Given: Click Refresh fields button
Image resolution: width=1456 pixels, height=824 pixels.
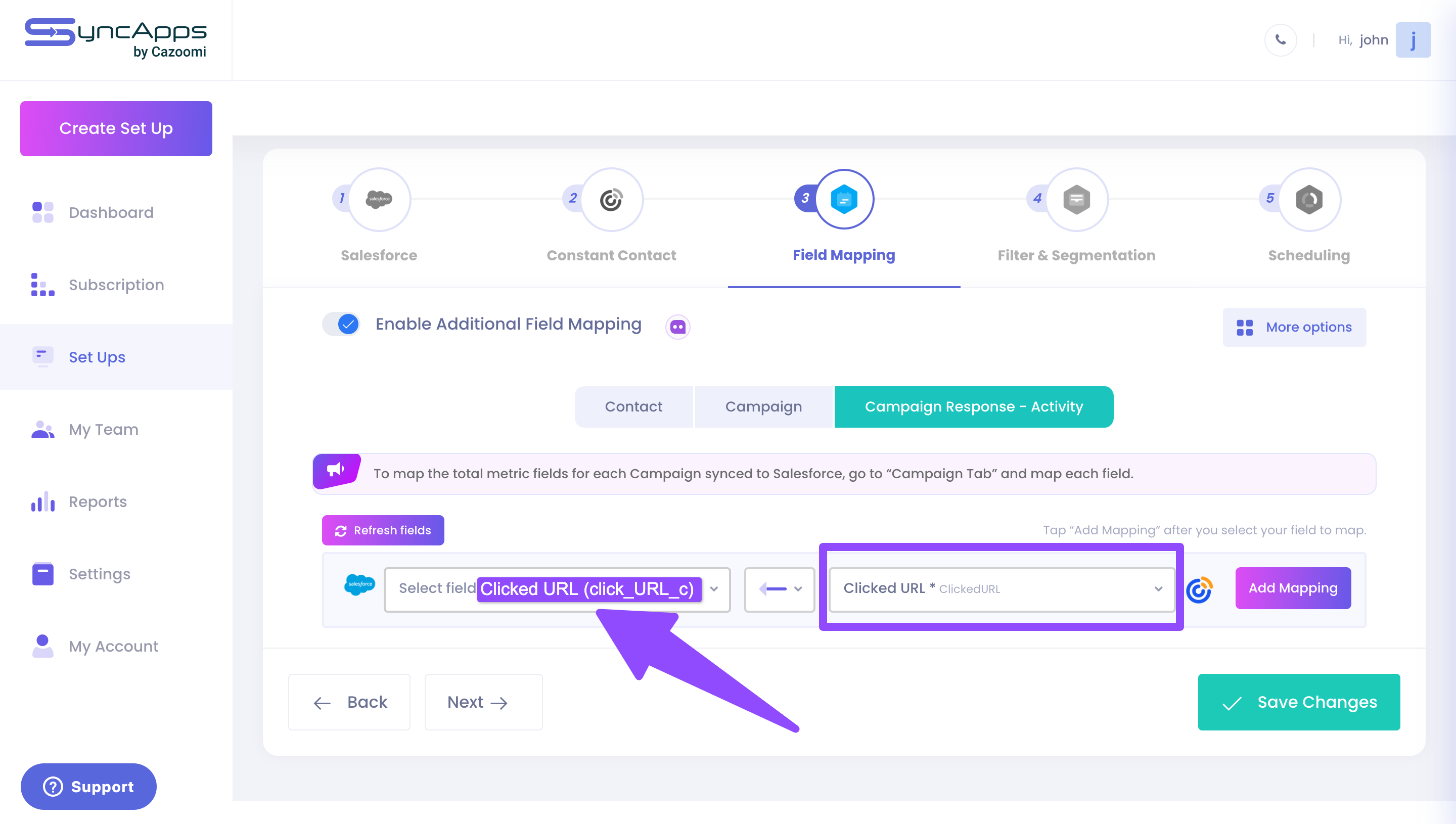Looking at the screenshot, I should click(x=383, y=530).
